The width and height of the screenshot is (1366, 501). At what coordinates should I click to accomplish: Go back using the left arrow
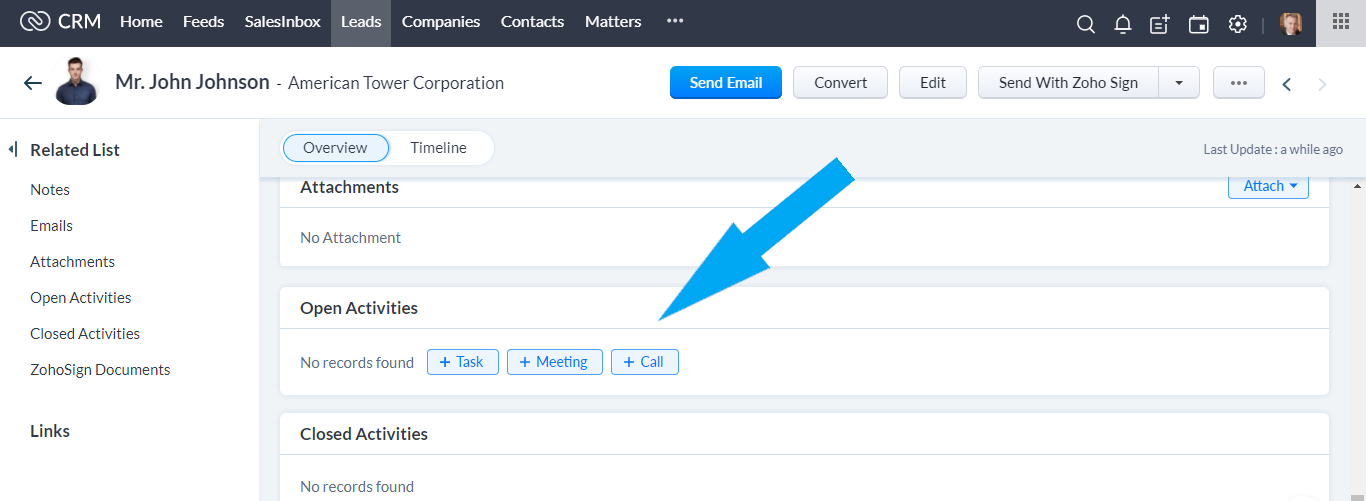(33, 83)
